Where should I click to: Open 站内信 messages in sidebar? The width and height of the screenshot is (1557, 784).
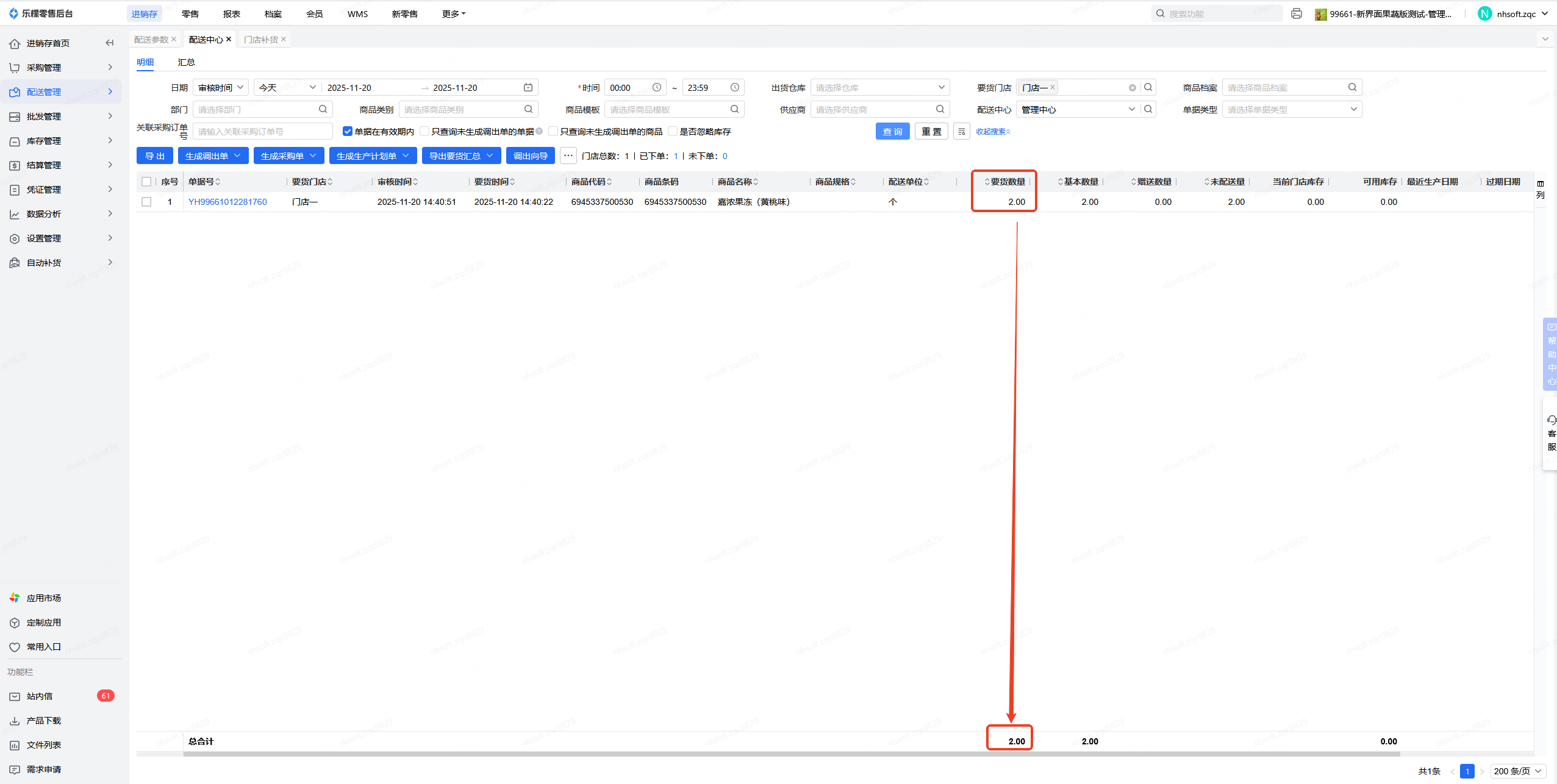click(x=40, y=696)
